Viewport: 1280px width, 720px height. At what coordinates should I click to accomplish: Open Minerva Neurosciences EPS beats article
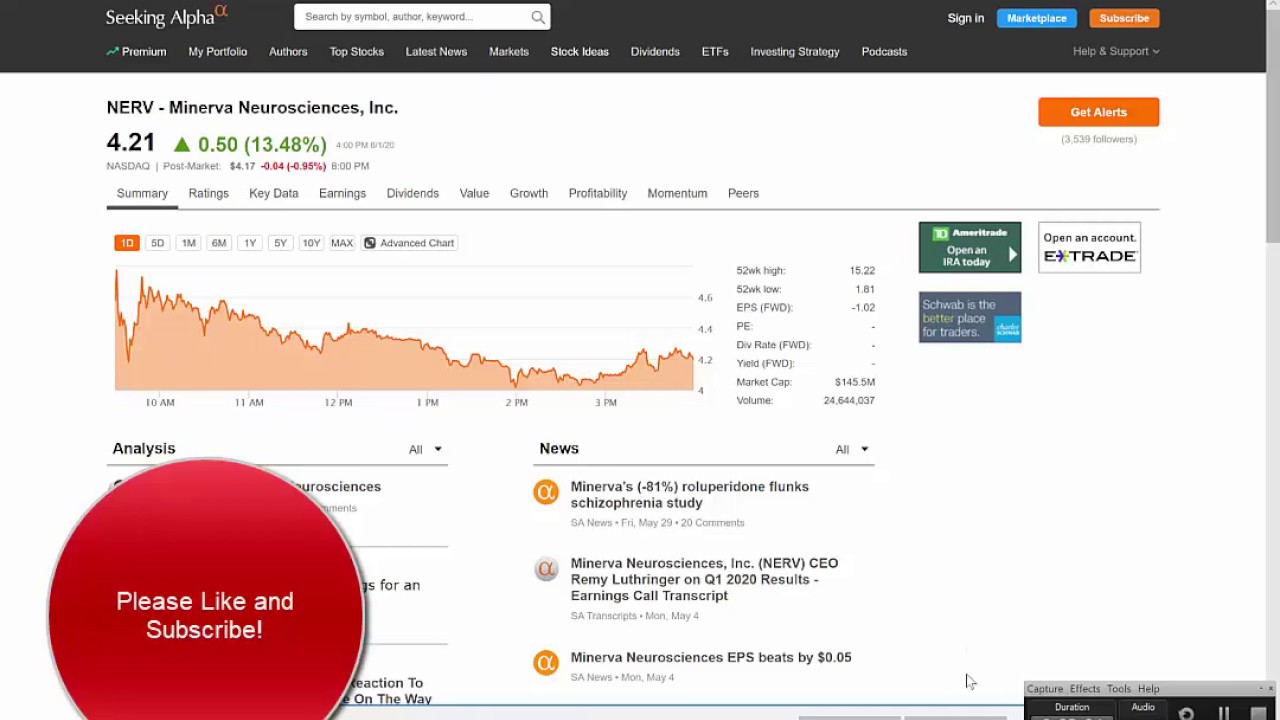pos(711,658)
